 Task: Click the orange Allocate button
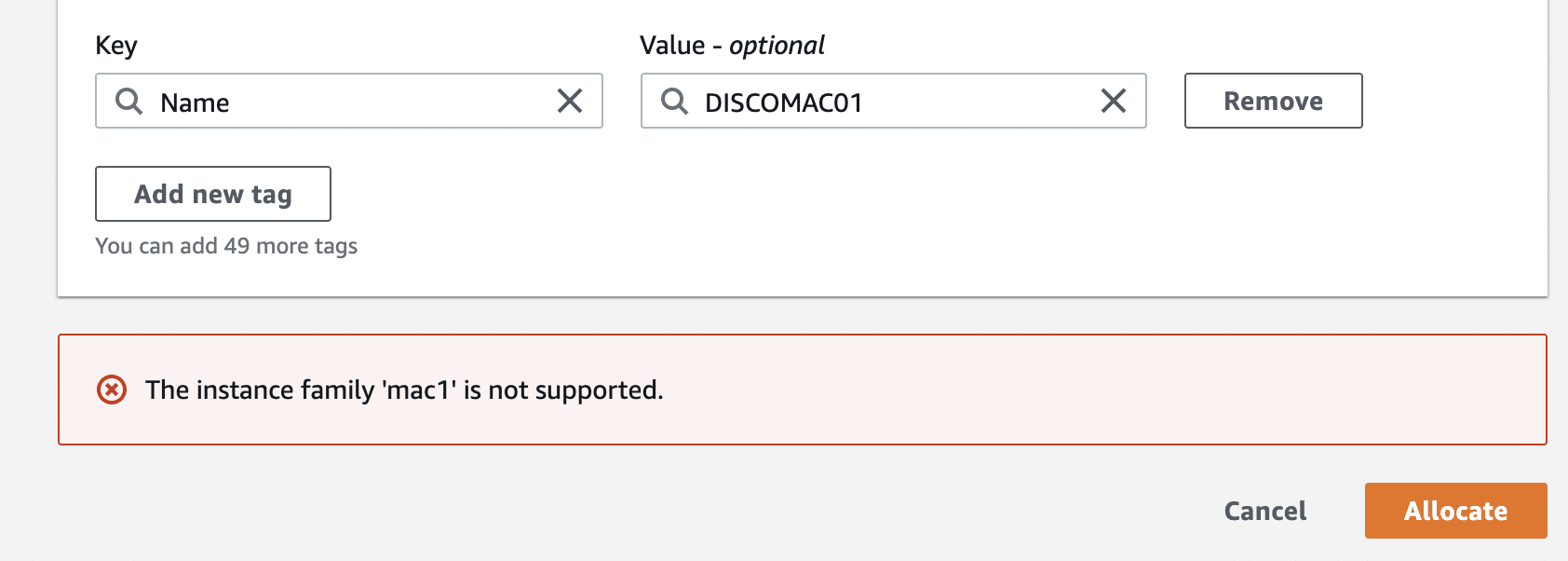(x=1455, y=511)
